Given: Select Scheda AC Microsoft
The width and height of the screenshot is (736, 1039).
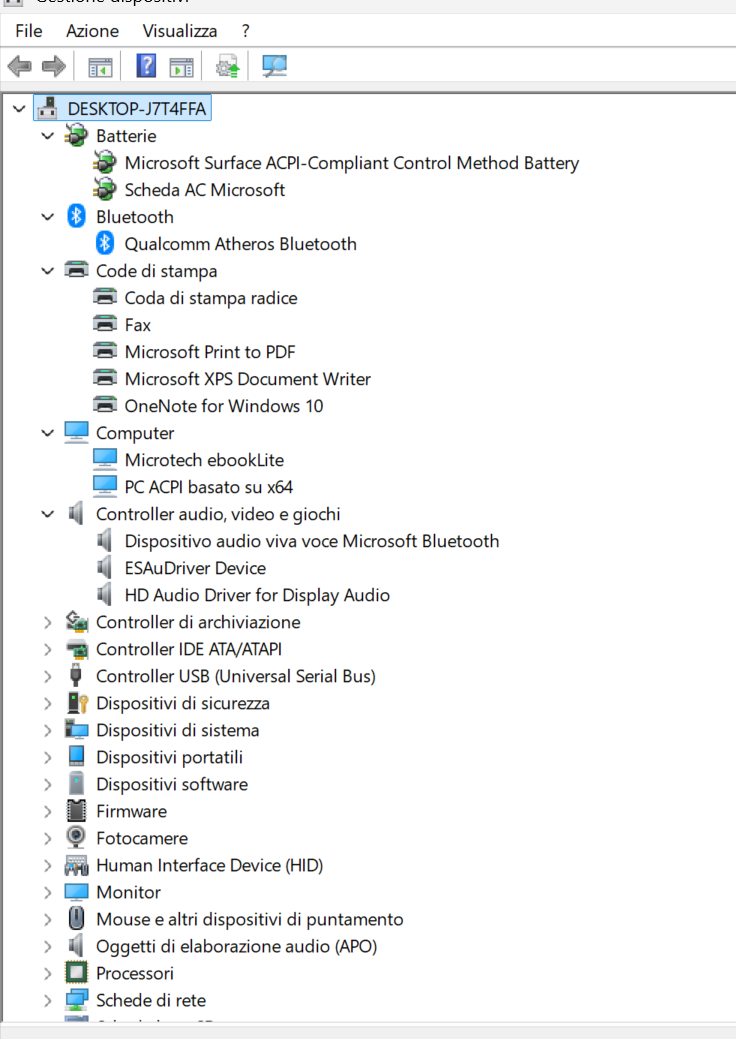Looking at the screenshot, I should pos(205,190).
